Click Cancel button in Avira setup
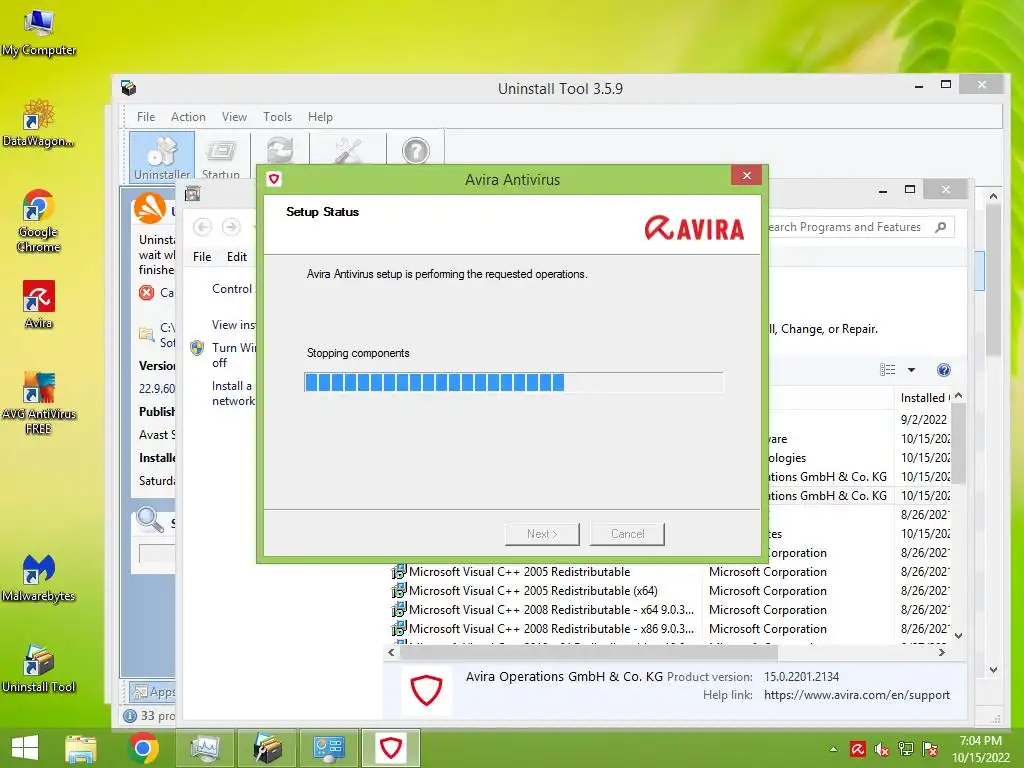1024x768 pixels. pyautogui.click(x=627, y=534)
